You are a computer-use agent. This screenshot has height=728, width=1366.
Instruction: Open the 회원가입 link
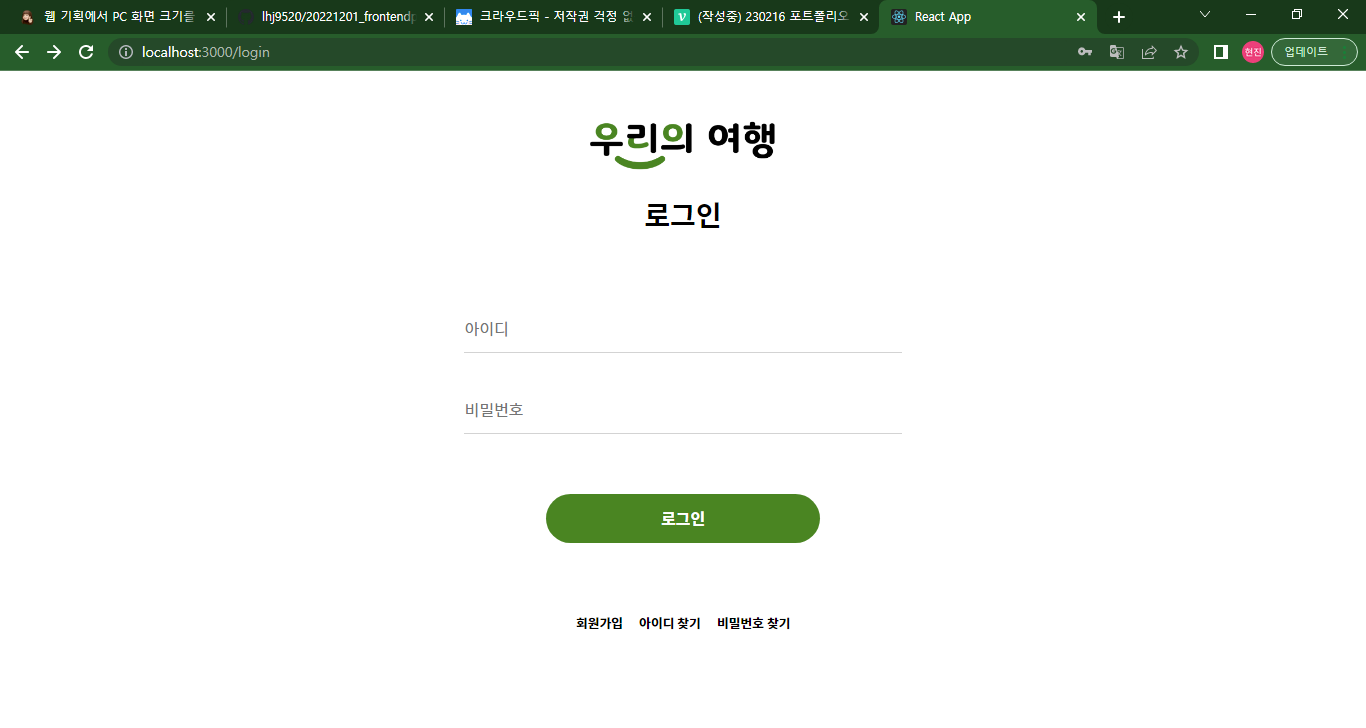599,623
